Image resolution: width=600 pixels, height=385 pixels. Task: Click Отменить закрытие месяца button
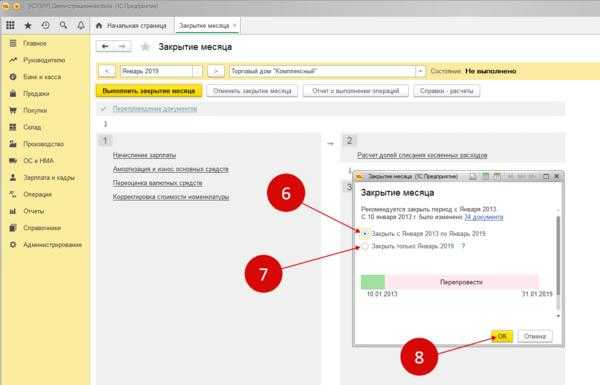click(x=252, y=91)
